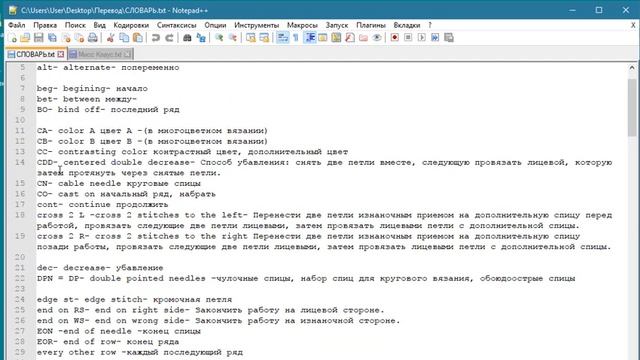The height and width of the screenshot is (360, 640).
Task: Open the Инструменты menu
Action: [x=256, y=25]
